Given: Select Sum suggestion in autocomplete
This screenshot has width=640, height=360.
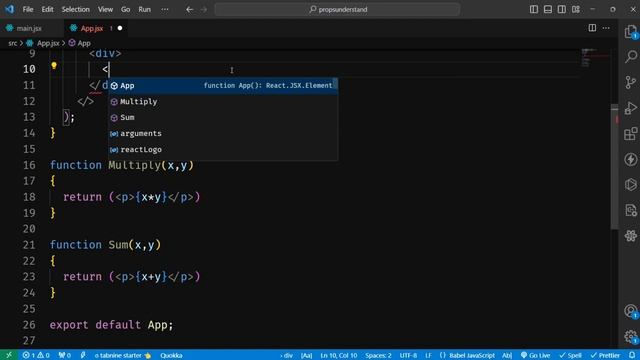Looking at the screenshot, I should click(223, 118).
